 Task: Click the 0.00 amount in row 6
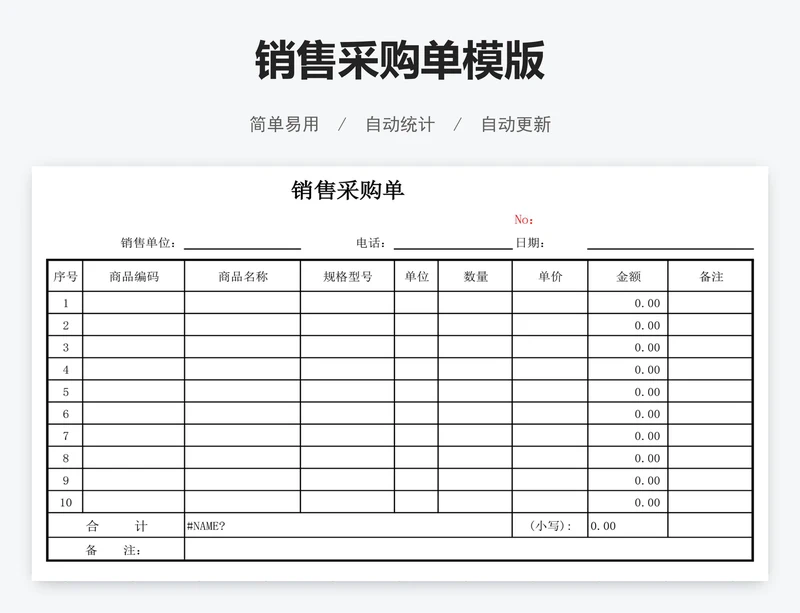coord(647,414)
